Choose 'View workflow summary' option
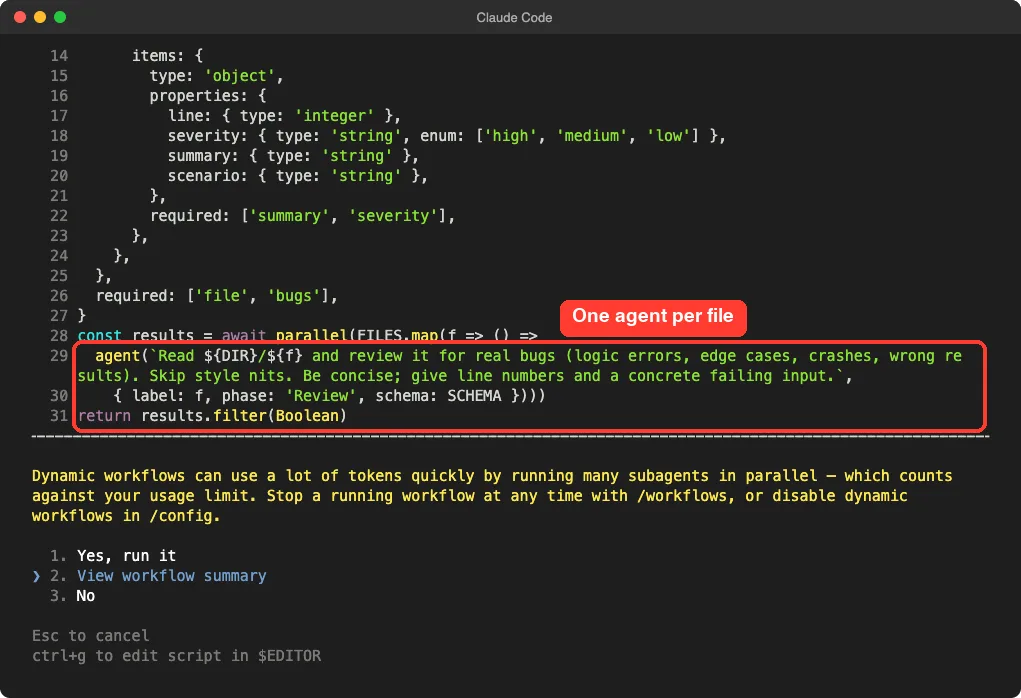The height and width of the screenshot is (698, 1021). [x=171, y=576]
